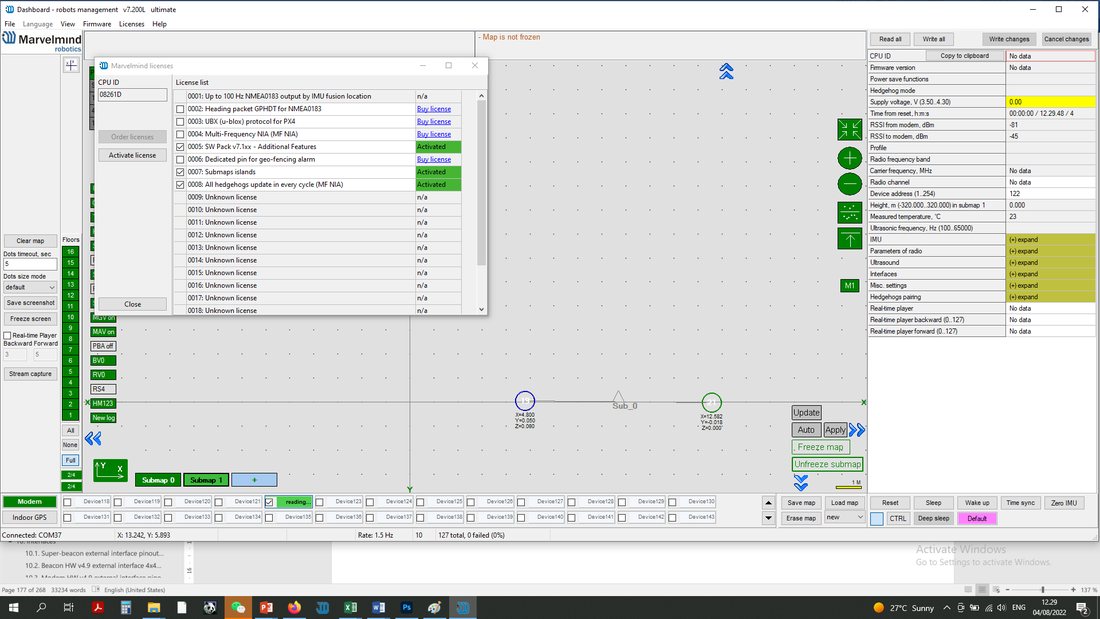Viewport: 1100px width, 619px height.
Task: Click the green zoom-out minus icon
Action: click(x=850, y=185)
